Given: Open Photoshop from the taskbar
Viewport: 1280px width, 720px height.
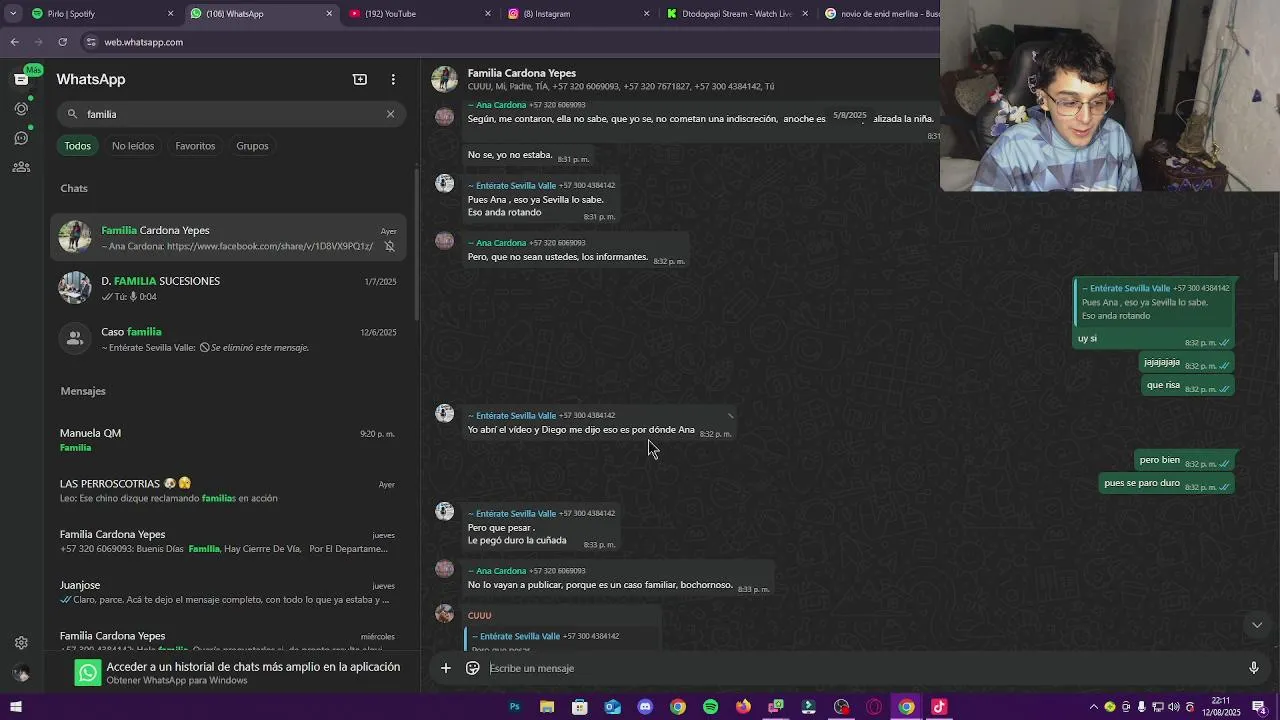Looking at the screenshot, I should pyautogui.click(x=514, y=707).
